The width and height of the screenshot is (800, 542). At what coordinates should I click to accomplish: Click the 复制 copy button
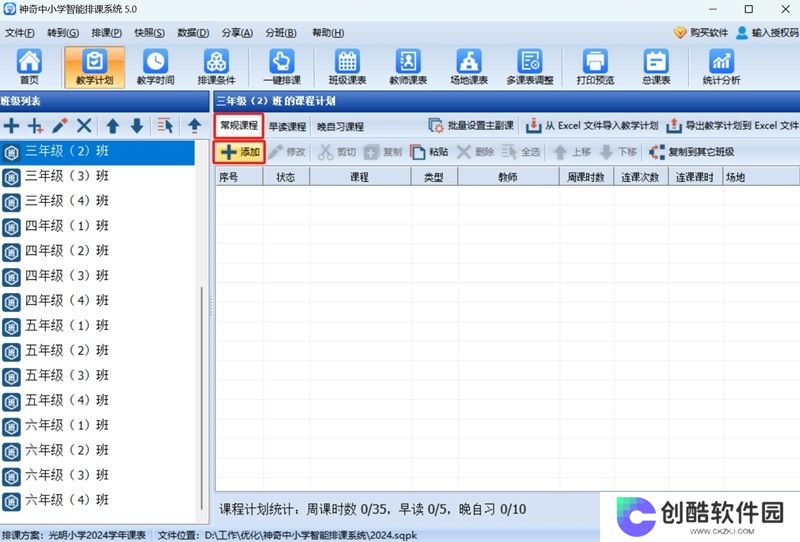(x=383, y=152)
